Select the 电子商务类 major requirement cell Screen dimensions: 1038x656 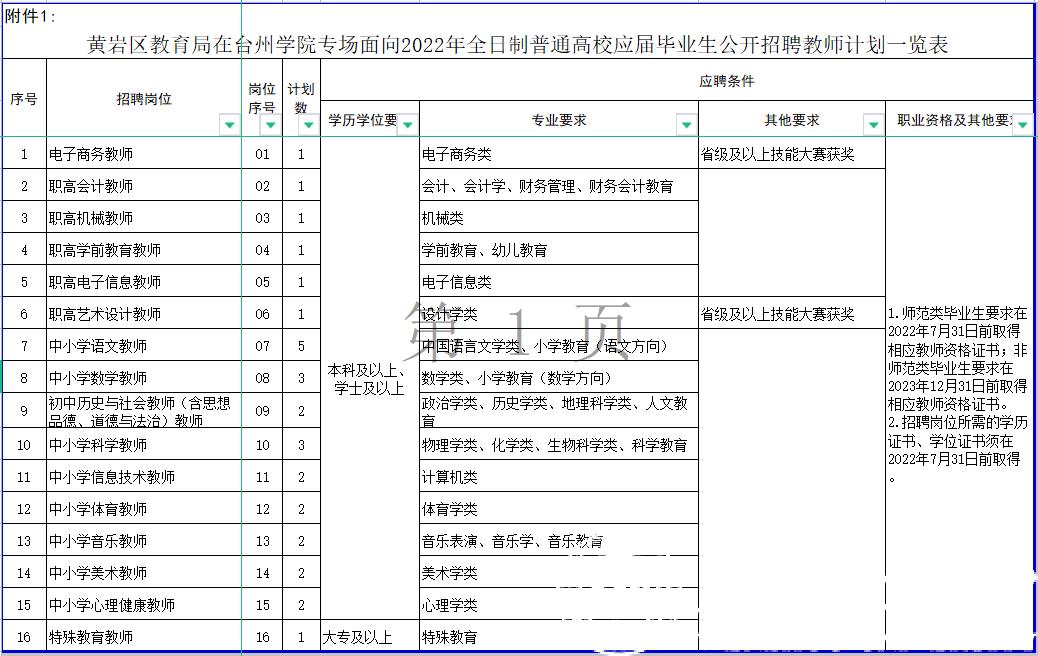pos(559,154)
